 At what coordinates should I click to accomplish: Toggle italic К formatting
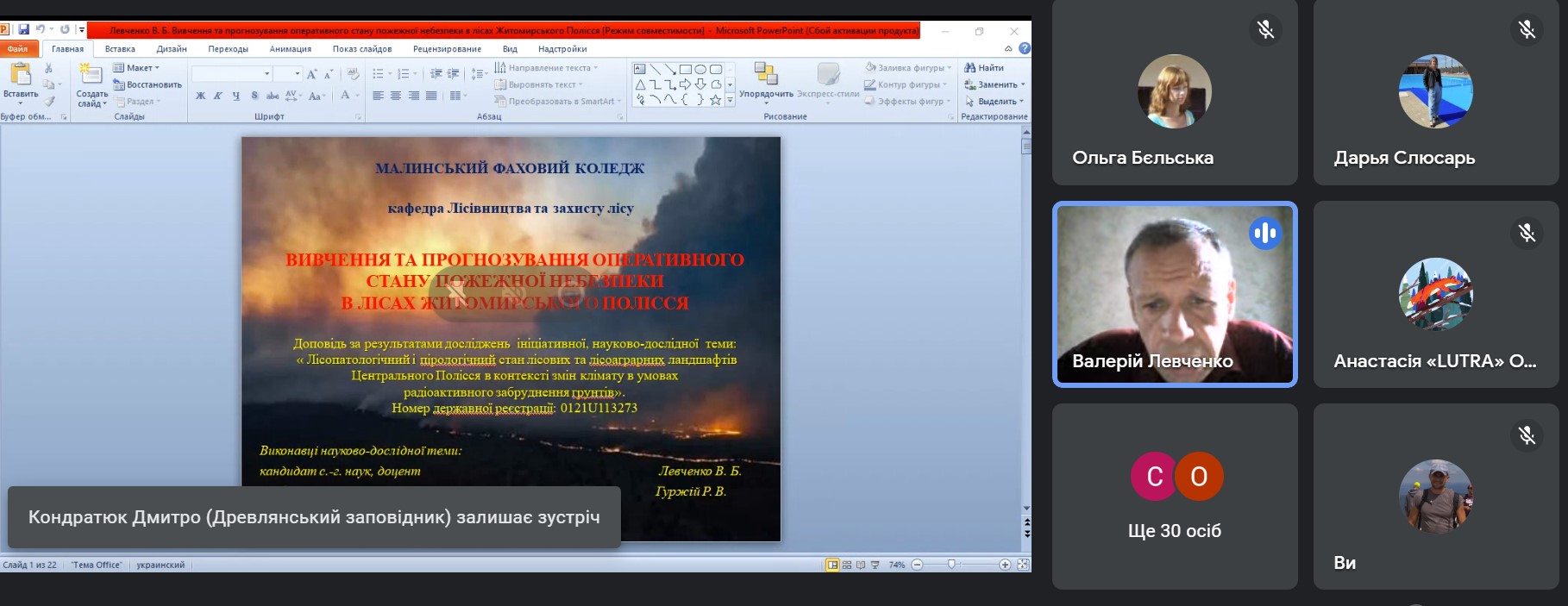pyautogui.click(x=218, y=96)
